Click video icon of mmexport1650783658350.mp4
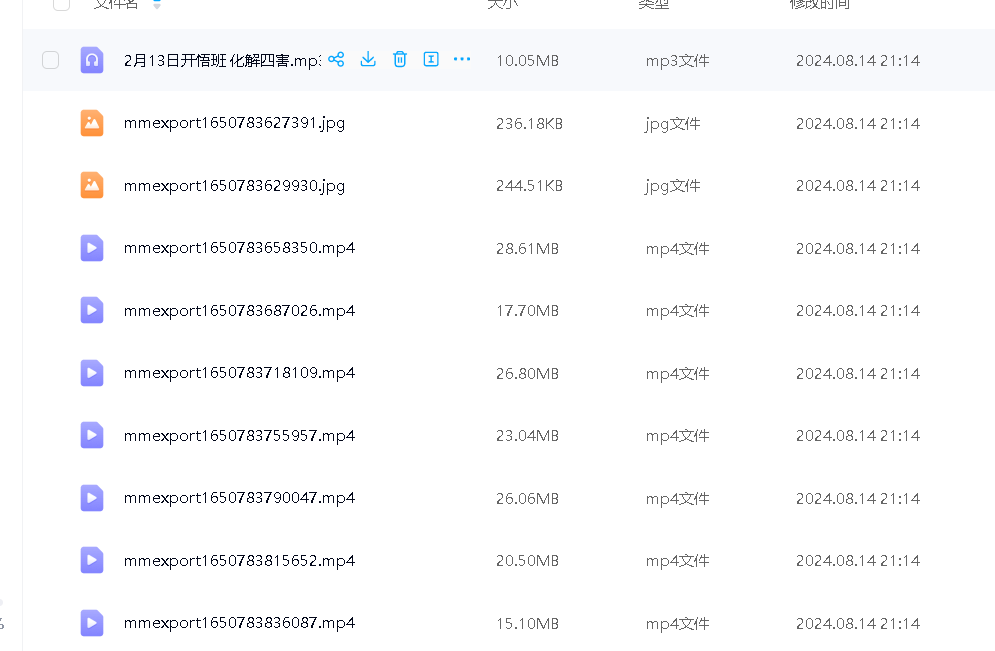995x651 pixels. point(92,248)
